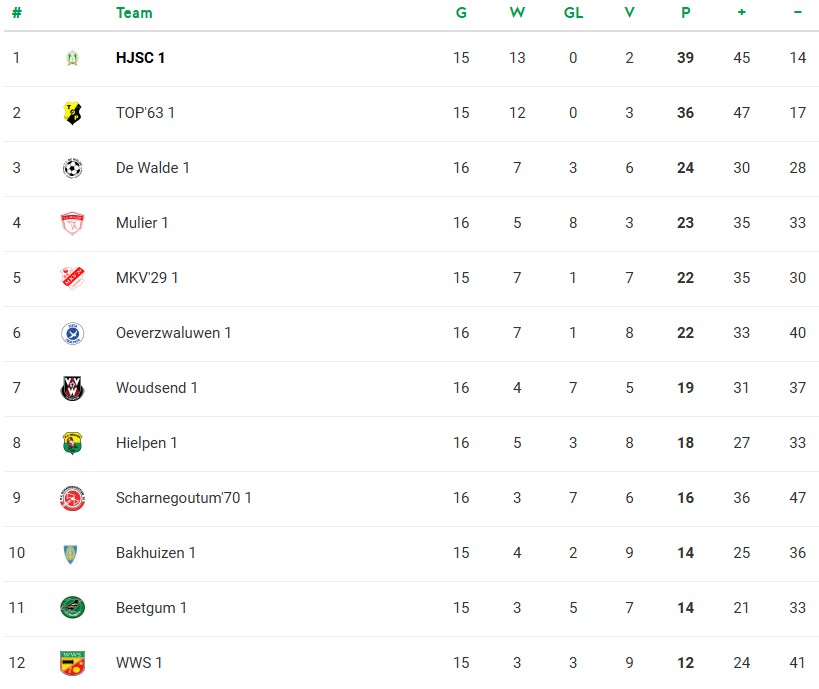This screenshot has height=689, width=819.
Task: Open the HJSC 1 team link
Action: [x=141, y=58]
